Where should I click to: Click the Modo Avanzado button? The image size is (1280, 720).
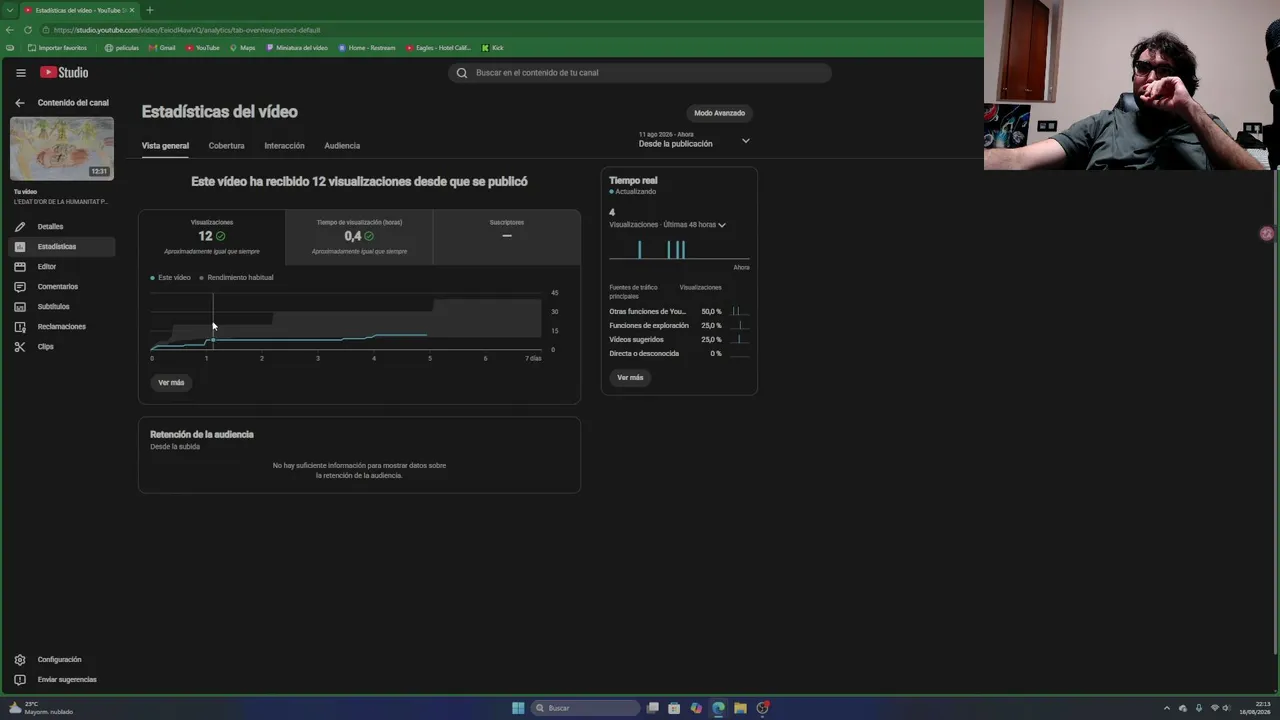720,113
